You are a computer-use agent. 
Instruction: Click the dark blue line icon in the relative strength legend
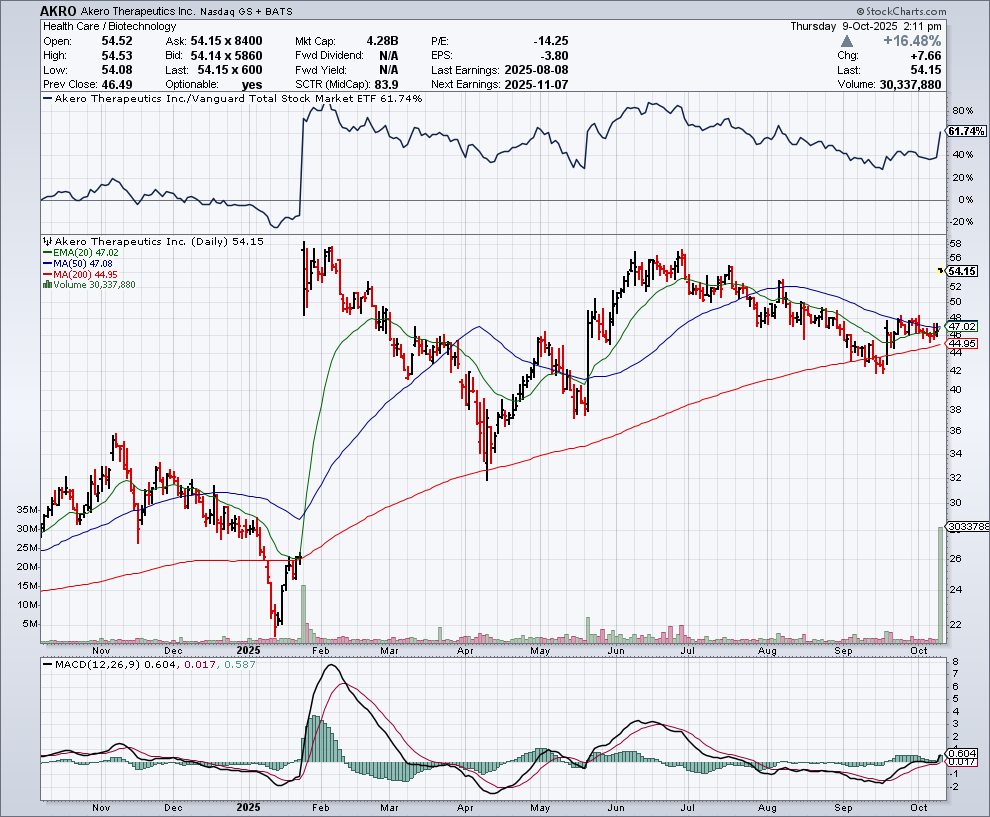(x=45, y=99)
